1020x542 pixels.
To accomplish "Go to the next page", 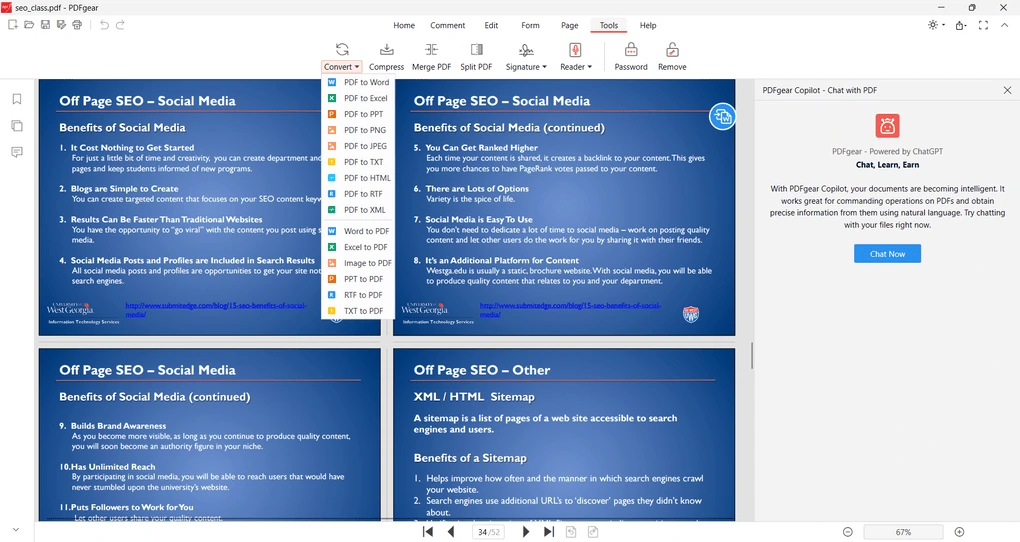I will pos(526,532).
